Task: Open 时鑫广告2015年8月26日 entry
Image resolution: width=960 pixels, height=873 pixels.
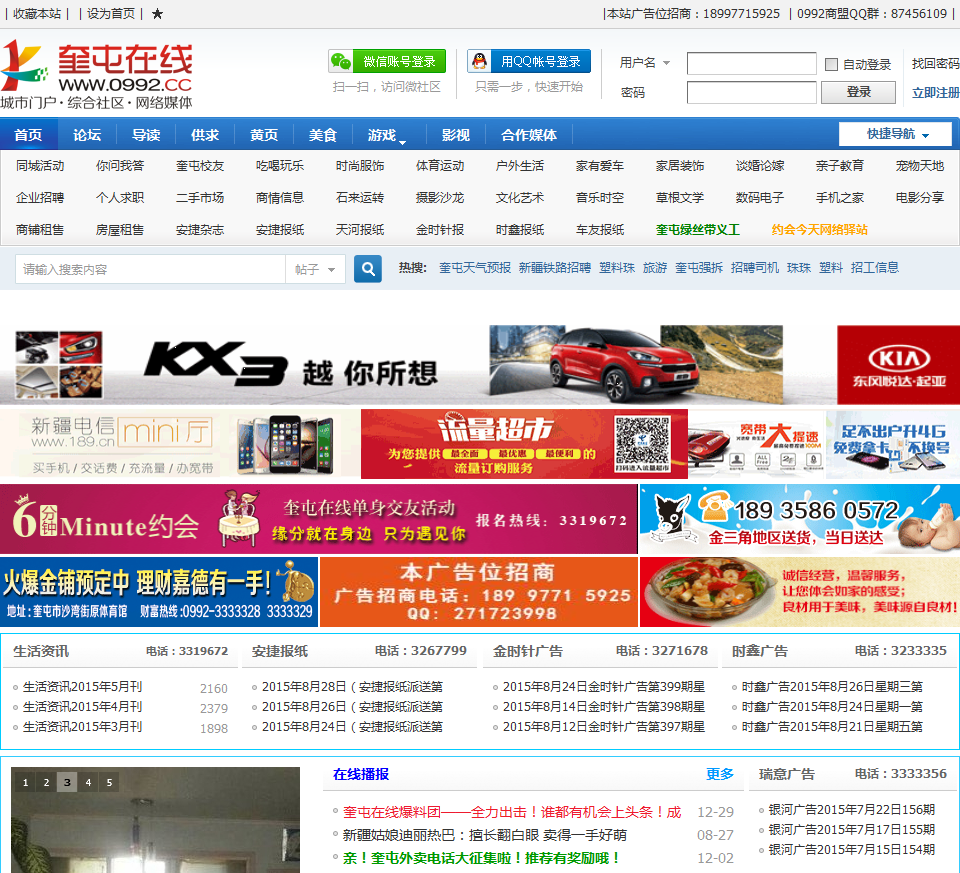Action: (x=832, y=687)
